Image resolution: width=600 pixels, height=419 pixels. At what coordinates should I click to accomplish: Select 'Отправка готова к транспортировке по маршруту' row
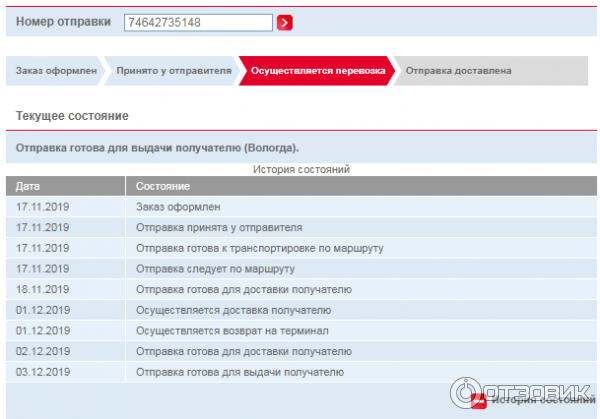pos(260,248)
